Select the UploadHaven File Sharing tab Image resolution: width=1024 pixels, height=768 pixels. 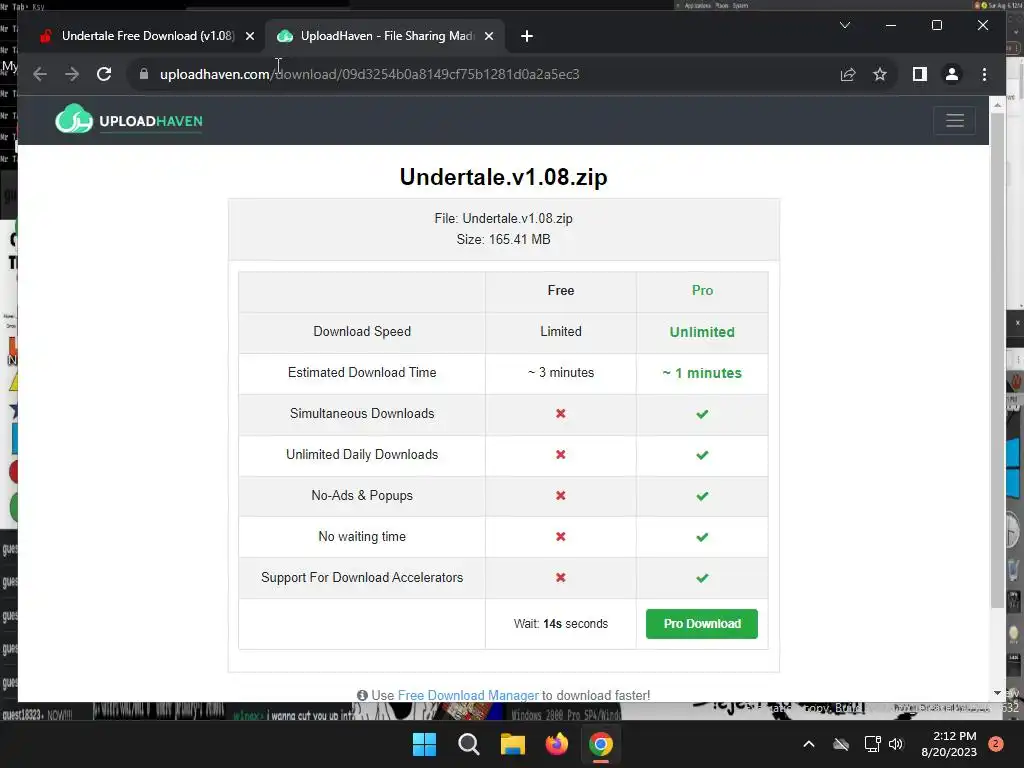click(x=387, y=36)
